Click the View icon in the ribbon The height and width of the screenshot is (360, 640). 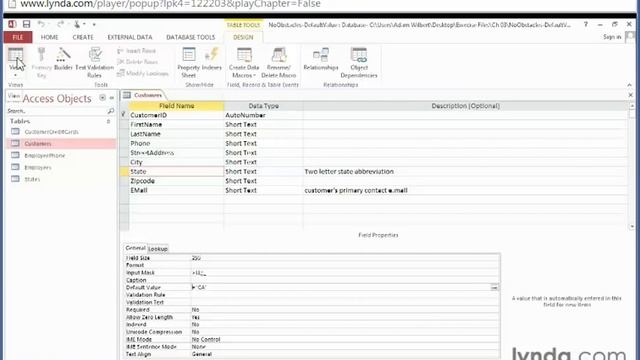(x=16, y=56)
